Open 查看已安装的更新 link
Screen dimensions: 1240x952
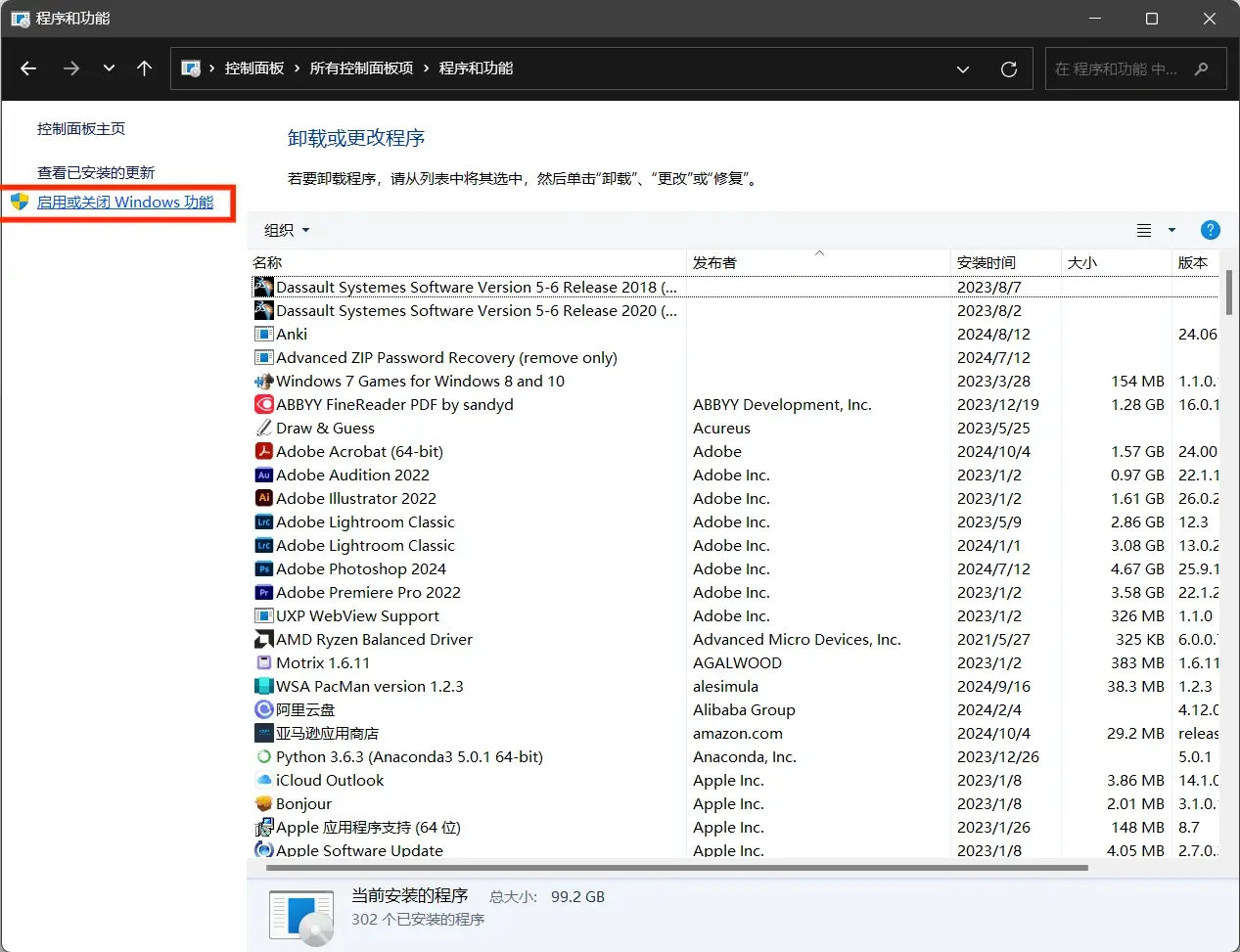coord(96,172)
